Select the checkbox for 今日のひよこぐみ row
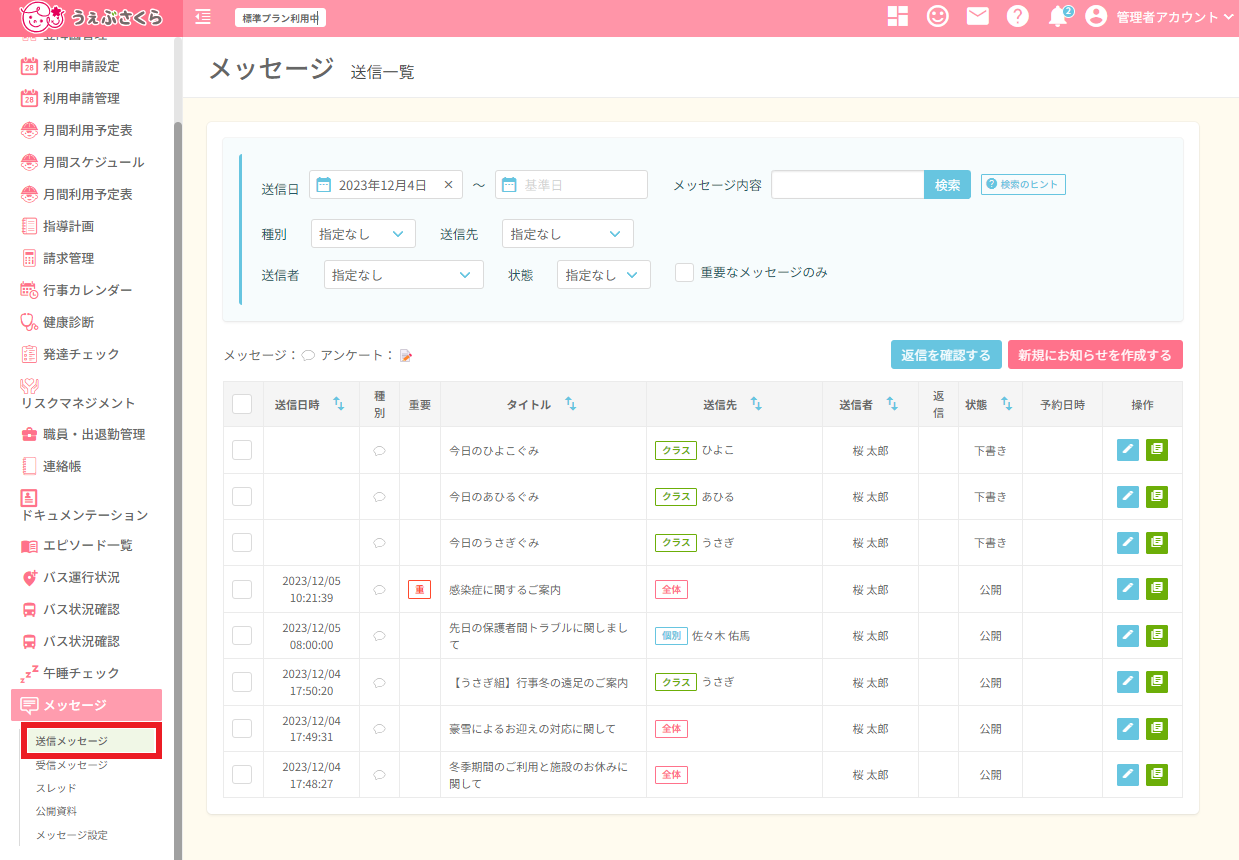 coord(241,449)
